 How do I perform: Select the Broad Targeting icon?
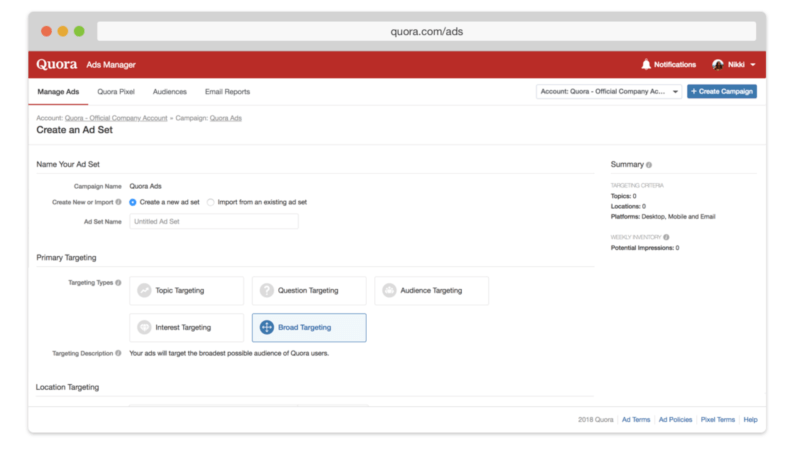pyautogui.click(x=267, y=328)
